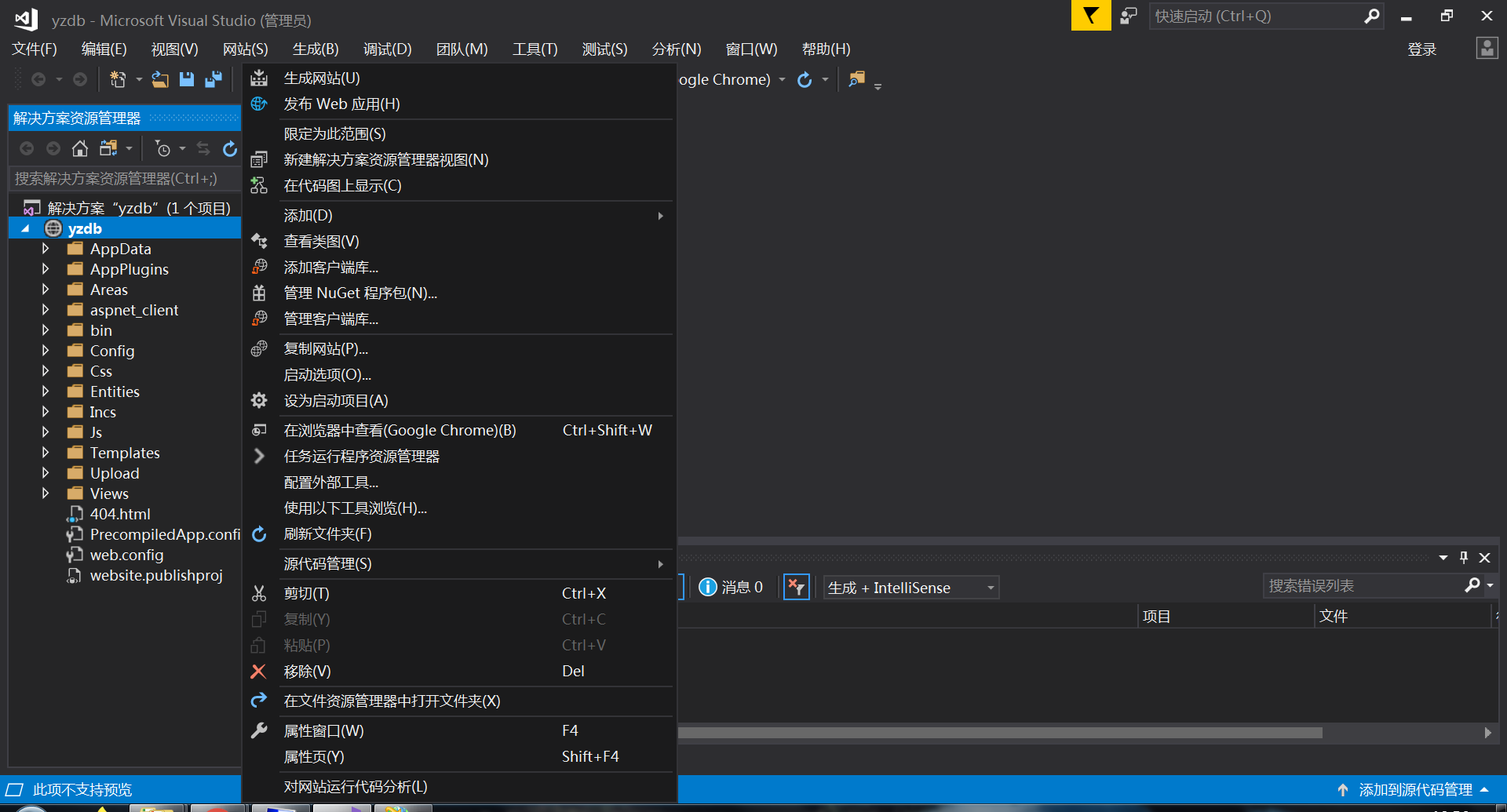Choose 管理 NuGet 程序包 from context menu
Screen dimensions: 1507x812
[x=360, y=293]
